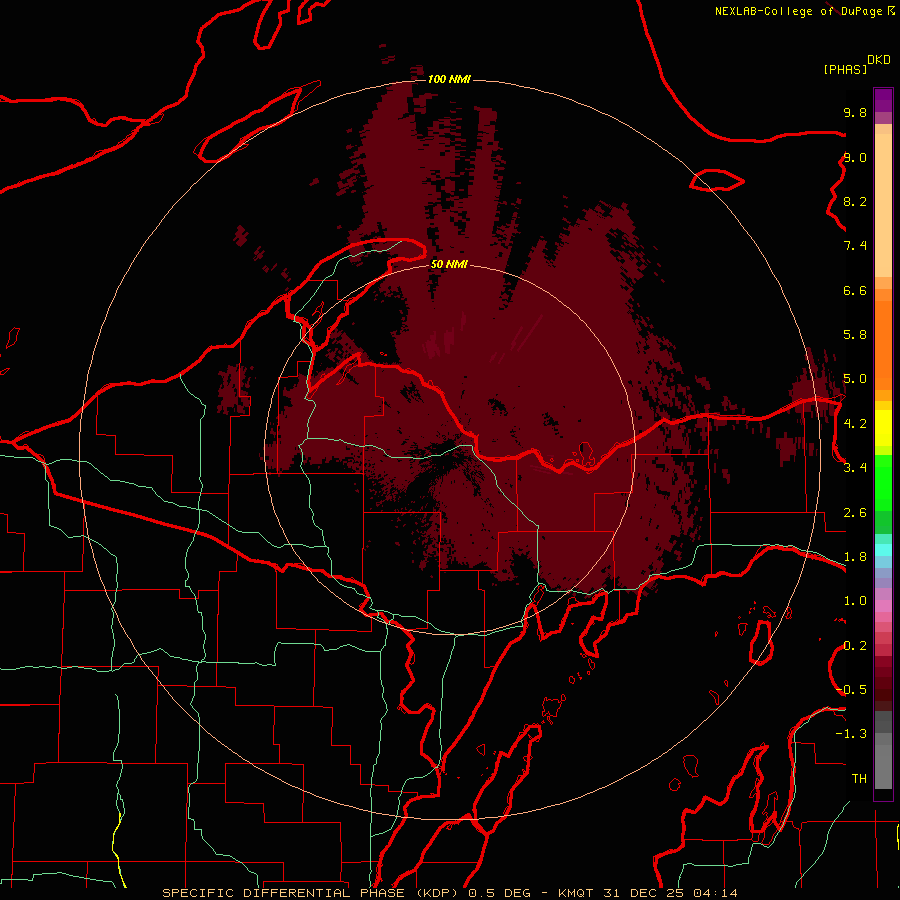The image size is (900, 900).
Task: Click the 7.4 scale value
Action: pos(855,246)
